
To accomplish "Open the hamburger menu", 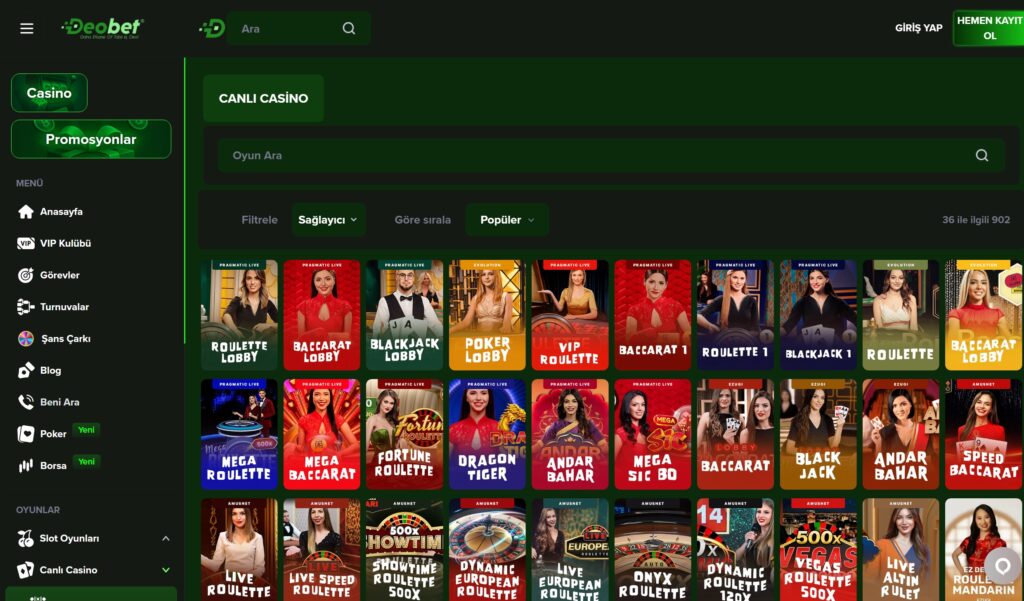I will [x=26, y=28].
